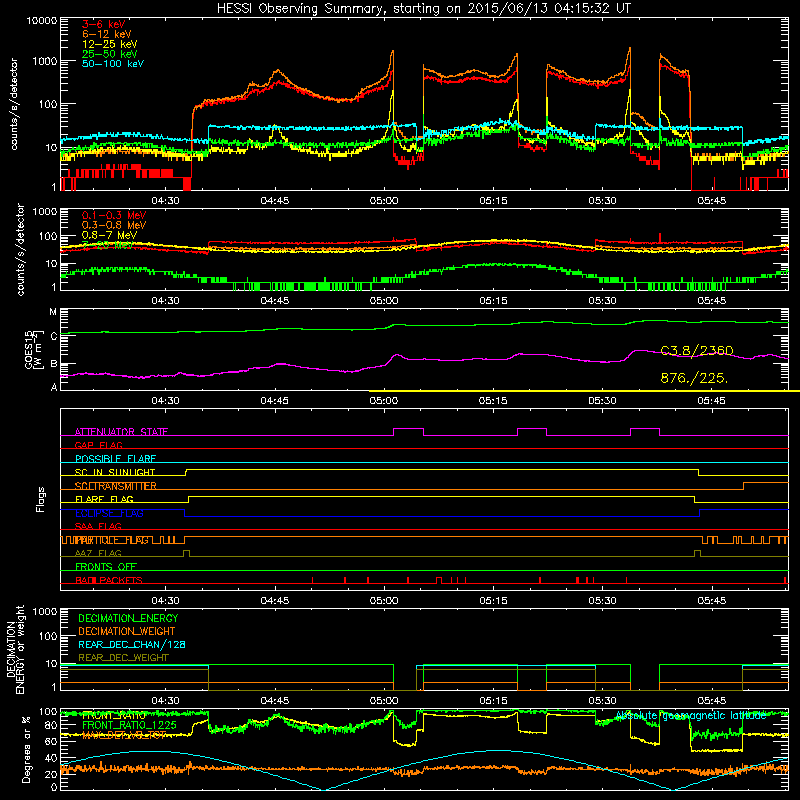Click the M tick label on GOES panel

pos(53,312)
